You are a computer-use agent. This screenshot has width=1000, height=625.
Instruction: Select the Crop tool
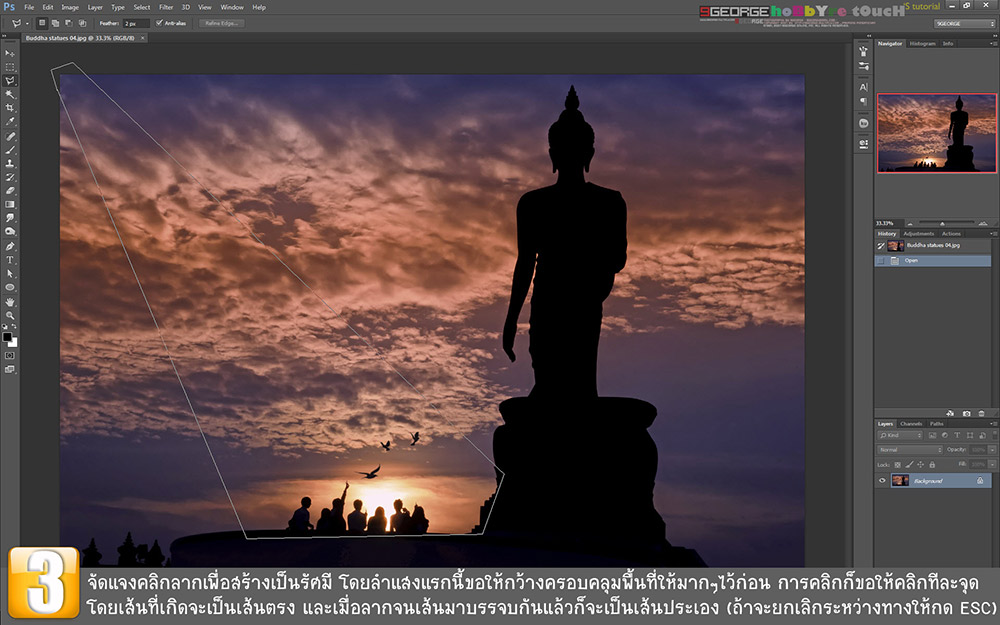pyautogui.click(x=10, y=108)
